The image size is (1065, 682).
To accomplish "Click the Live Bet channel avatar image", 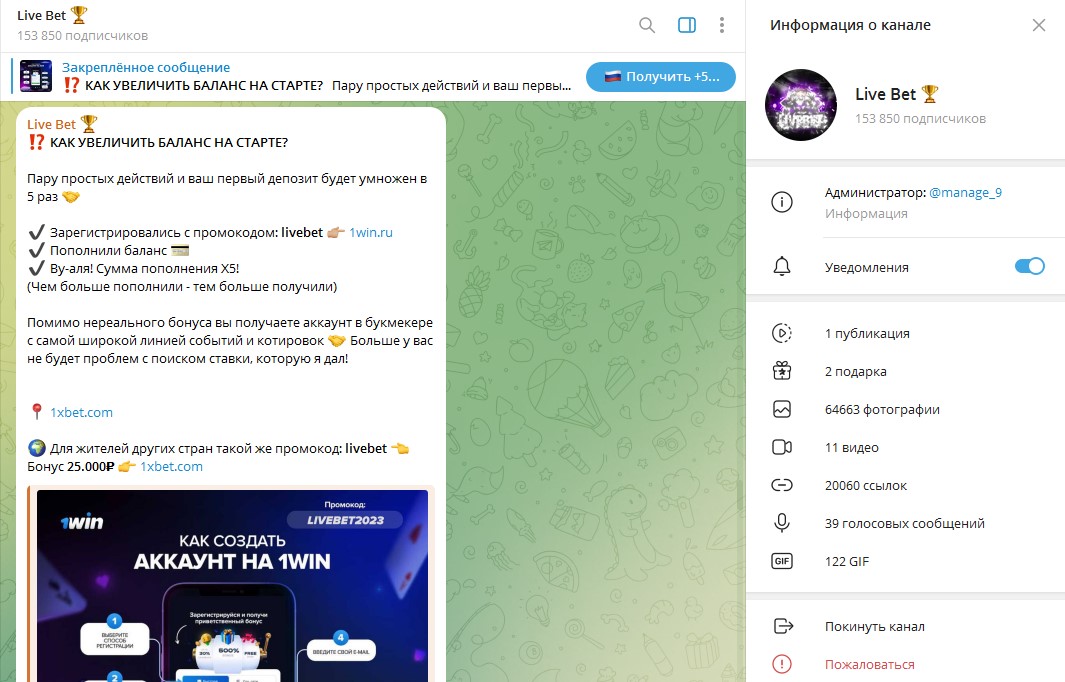I will [800, 104].
